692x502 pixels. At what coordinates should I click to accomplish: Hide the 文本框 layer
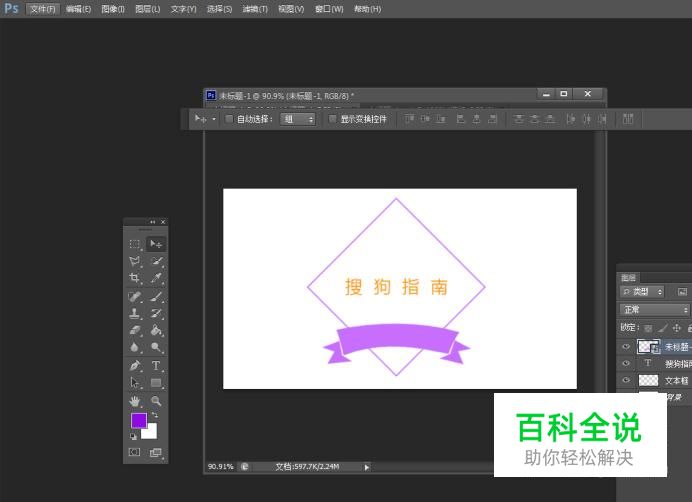[626, 380]
